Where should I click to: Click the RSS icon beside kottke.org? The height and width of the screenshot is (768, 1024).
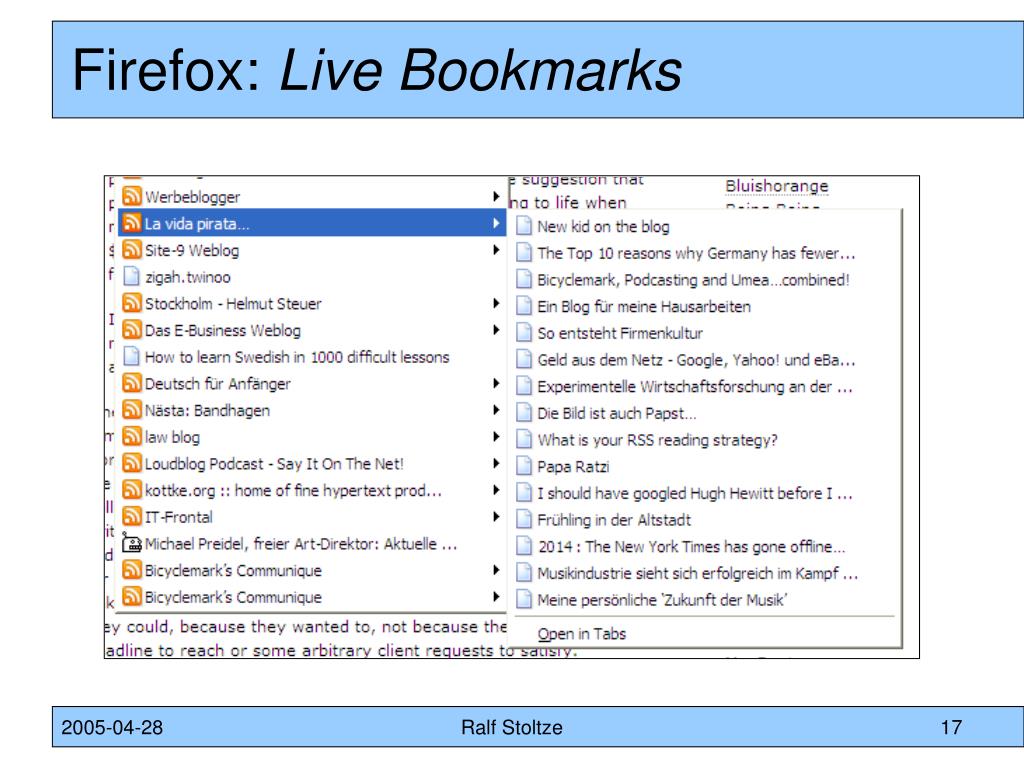pyautogui.click(x=132, y=490)
